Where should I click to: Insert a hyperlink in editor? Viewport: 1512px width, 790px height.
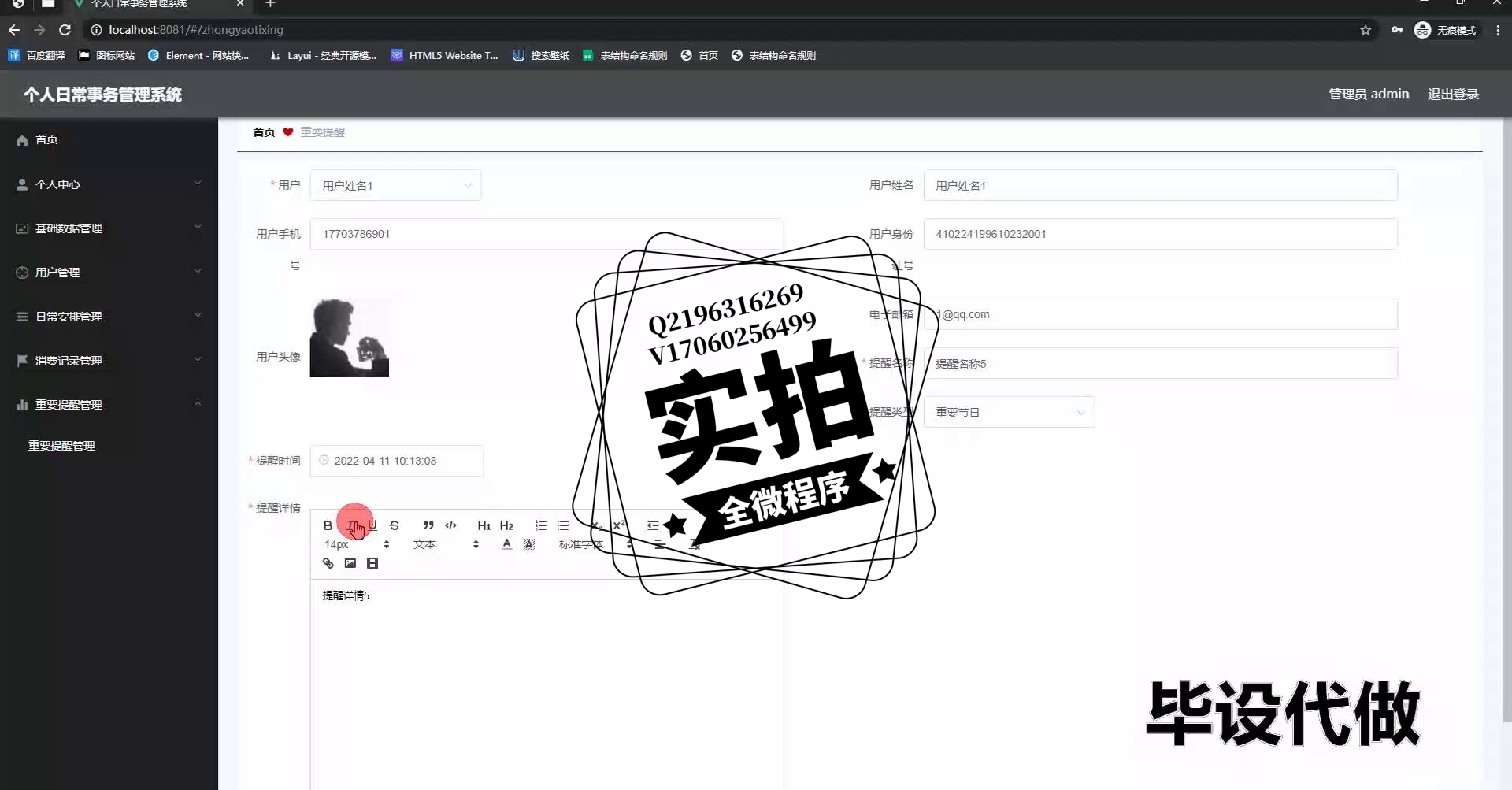pos(328,563)
